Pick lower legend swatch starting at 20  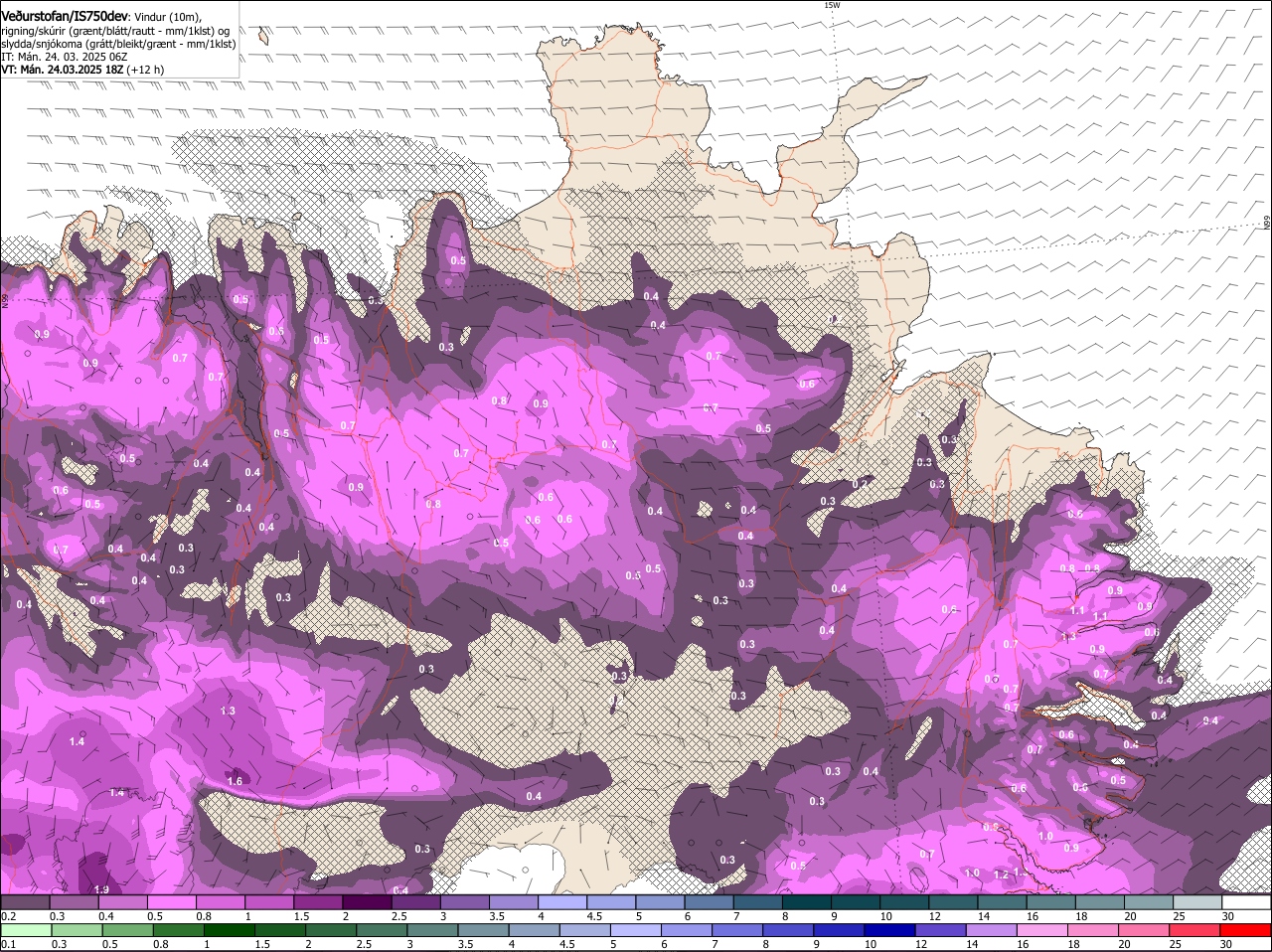(x=1144, y=930)
